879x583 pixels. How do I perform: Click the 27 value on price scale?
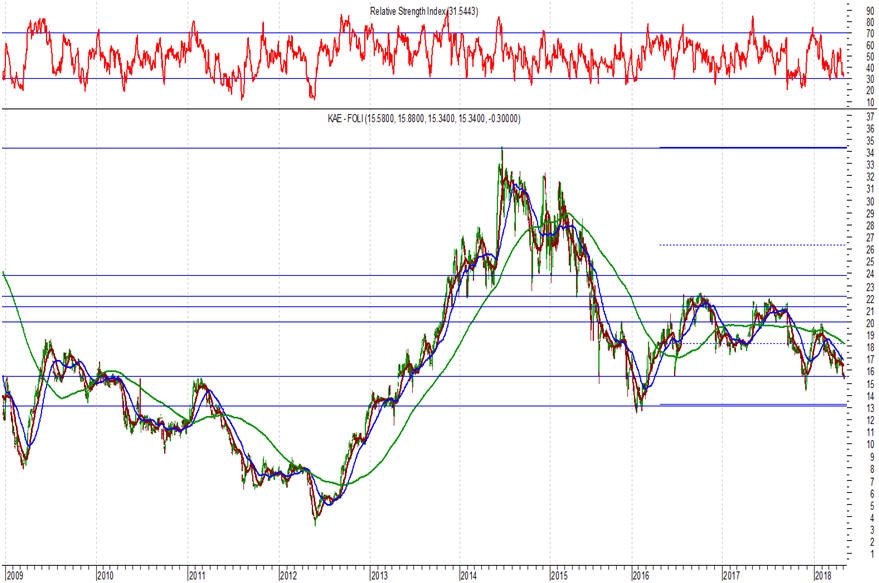point(870,238)
